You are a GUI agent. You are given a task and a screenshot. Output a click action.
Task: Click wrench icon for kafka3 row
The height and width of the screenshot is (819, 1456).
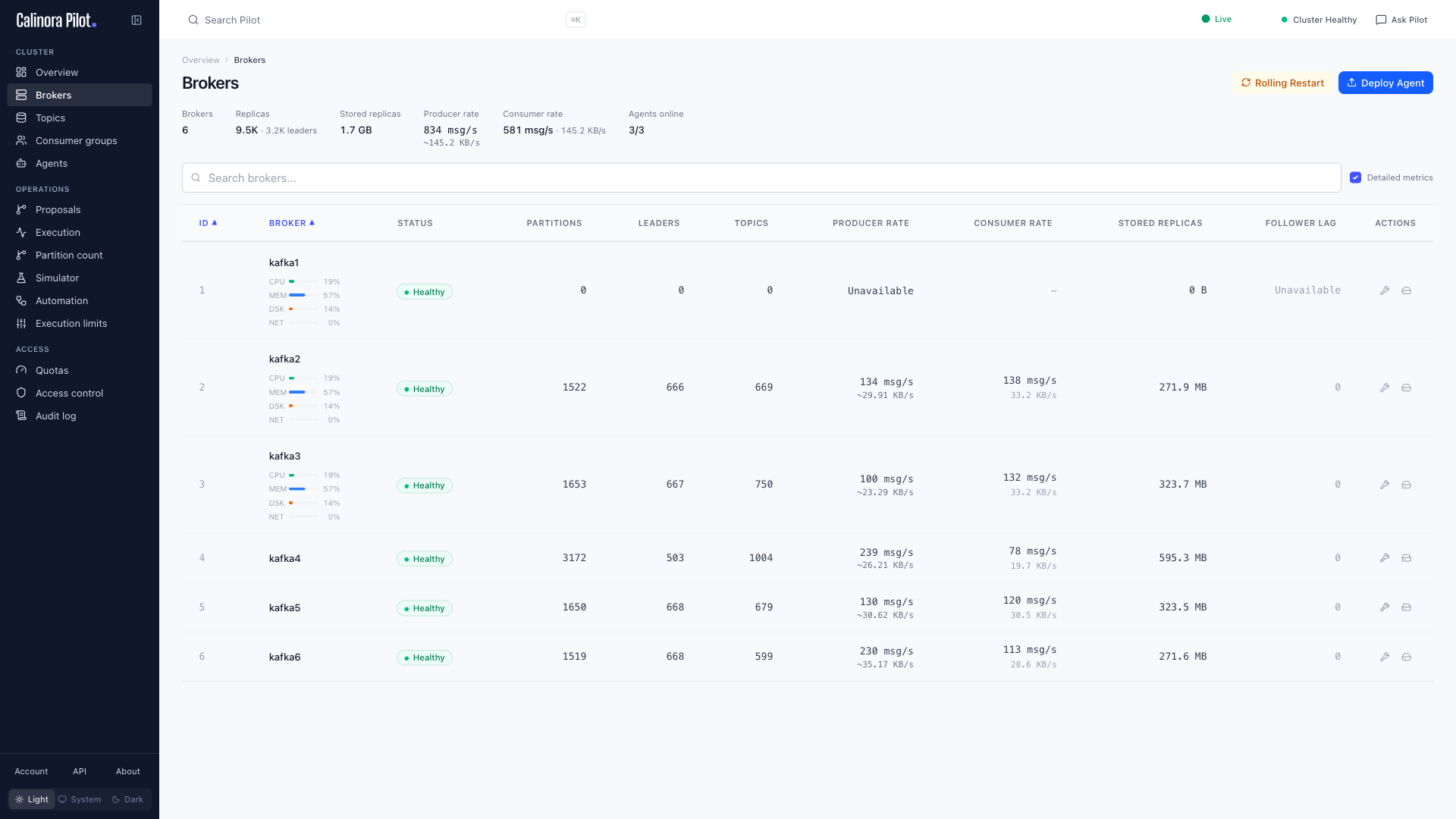click(x=1385, y=485)
